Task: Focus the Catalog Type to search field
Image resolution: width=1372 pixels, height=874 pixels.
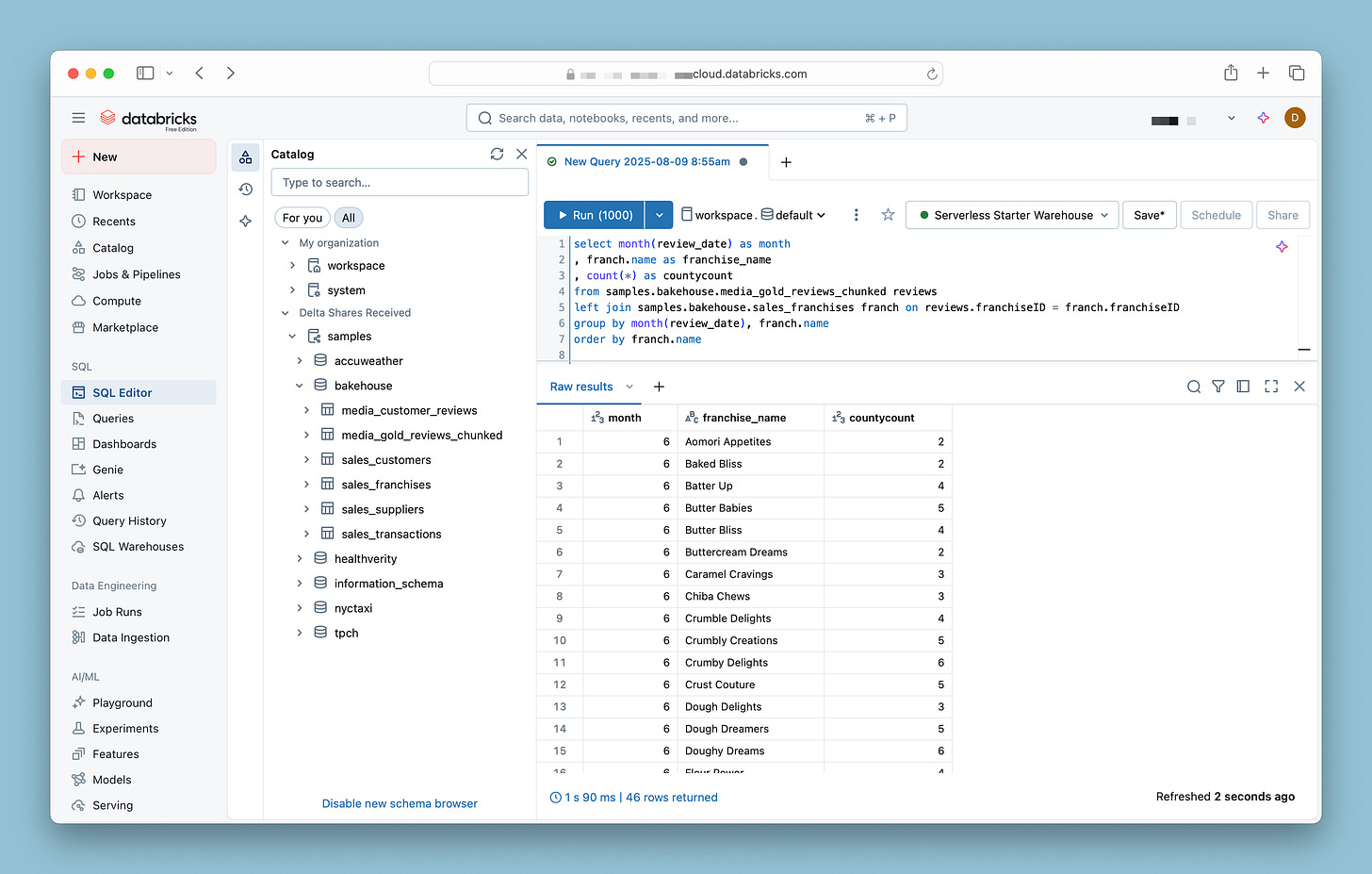Action: point(400,183)
